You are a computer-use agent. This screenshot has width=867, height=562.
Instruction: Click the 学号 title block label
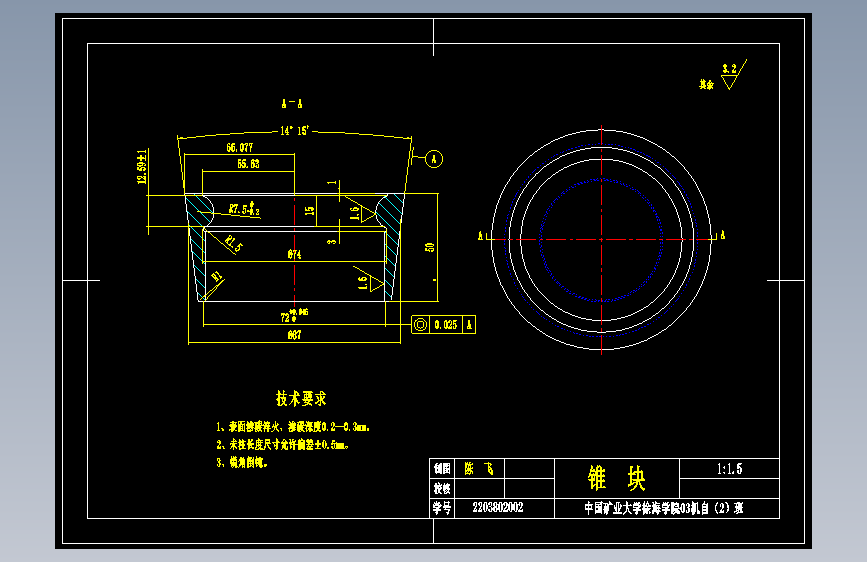(x=442, y=508)
